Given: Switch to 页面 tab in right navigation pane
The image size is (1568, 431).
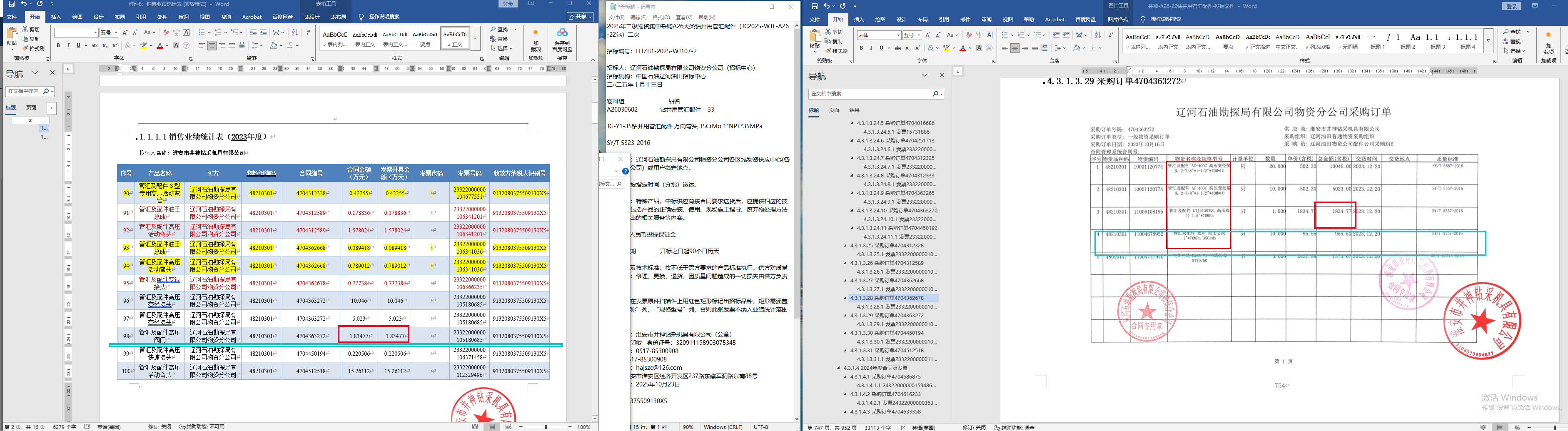Looking at the screenshot, I should [x=834, y=110].
